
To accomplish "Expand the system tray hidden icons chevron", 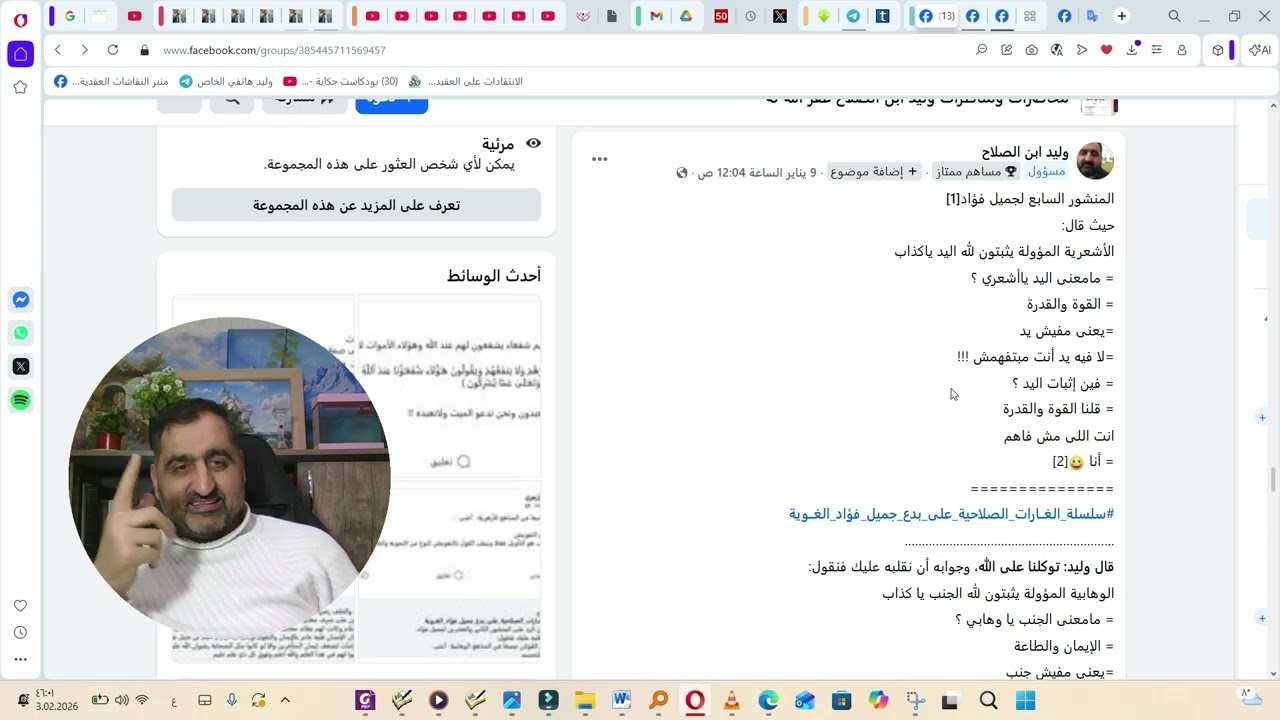I will tap(285, 701).
